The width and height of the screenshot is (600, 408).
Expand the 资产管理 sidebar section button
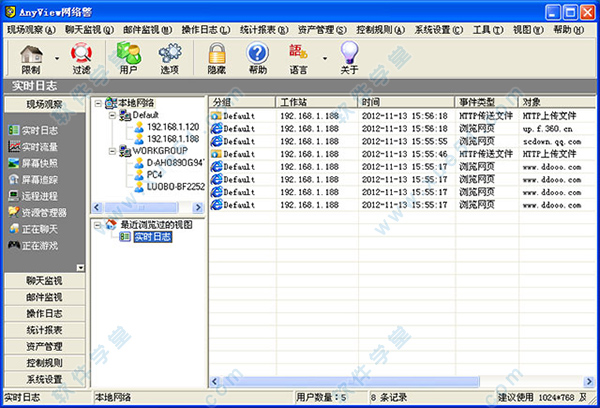pos(44,347)
